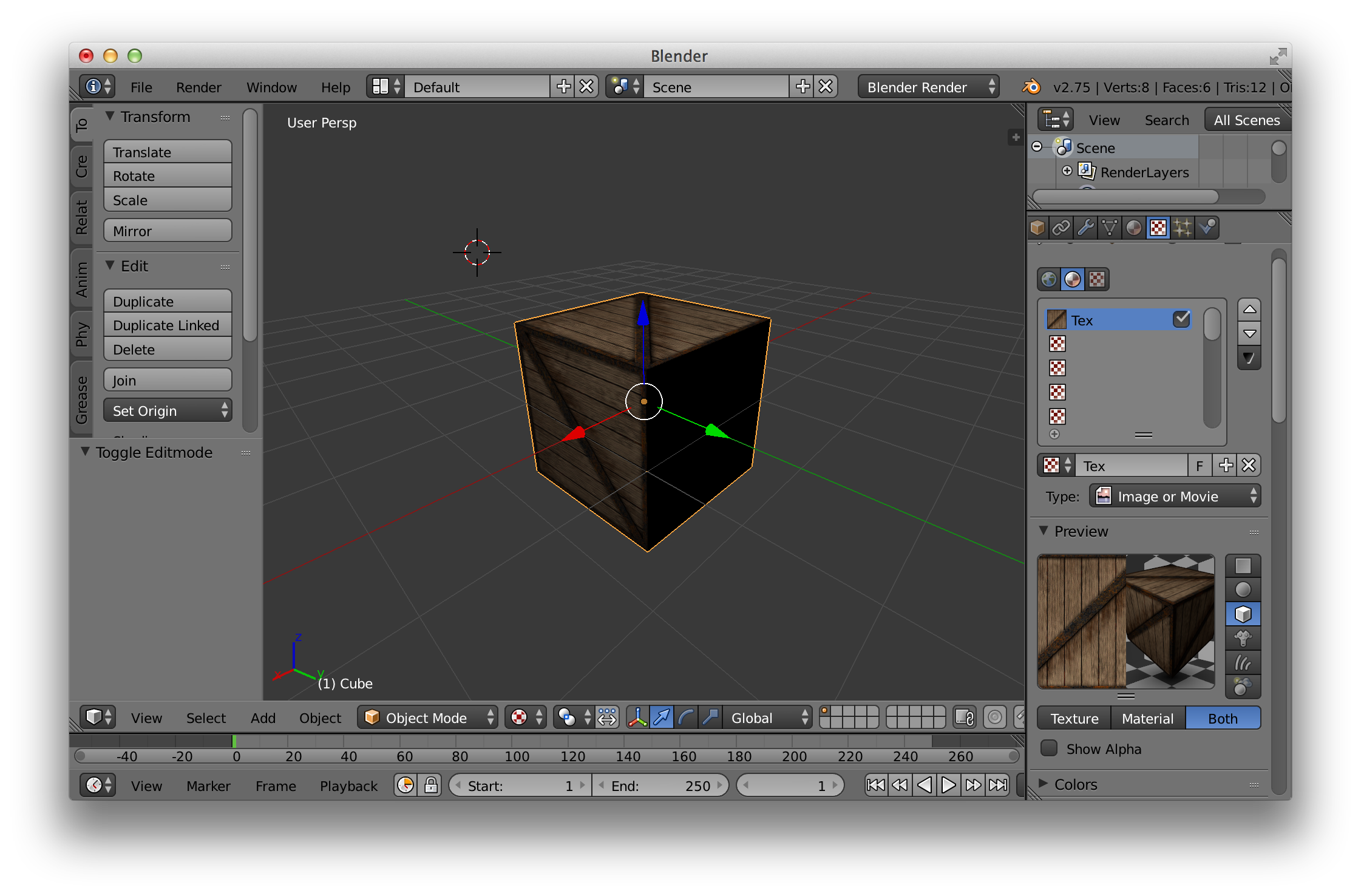Open the Object Constraints chain tab
The image size is (1361, 896).
[x=1061, y=228]
